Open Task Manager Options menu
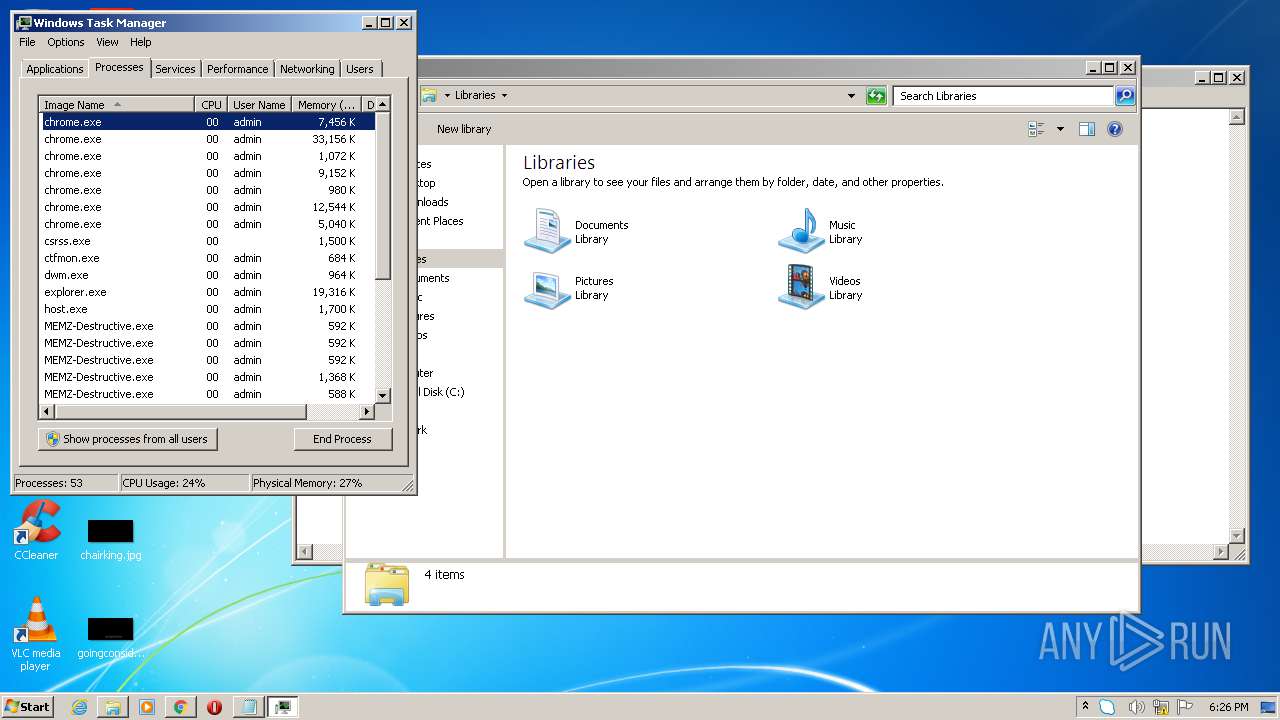This screenshot has height=720, width=1280. [66, 42]
